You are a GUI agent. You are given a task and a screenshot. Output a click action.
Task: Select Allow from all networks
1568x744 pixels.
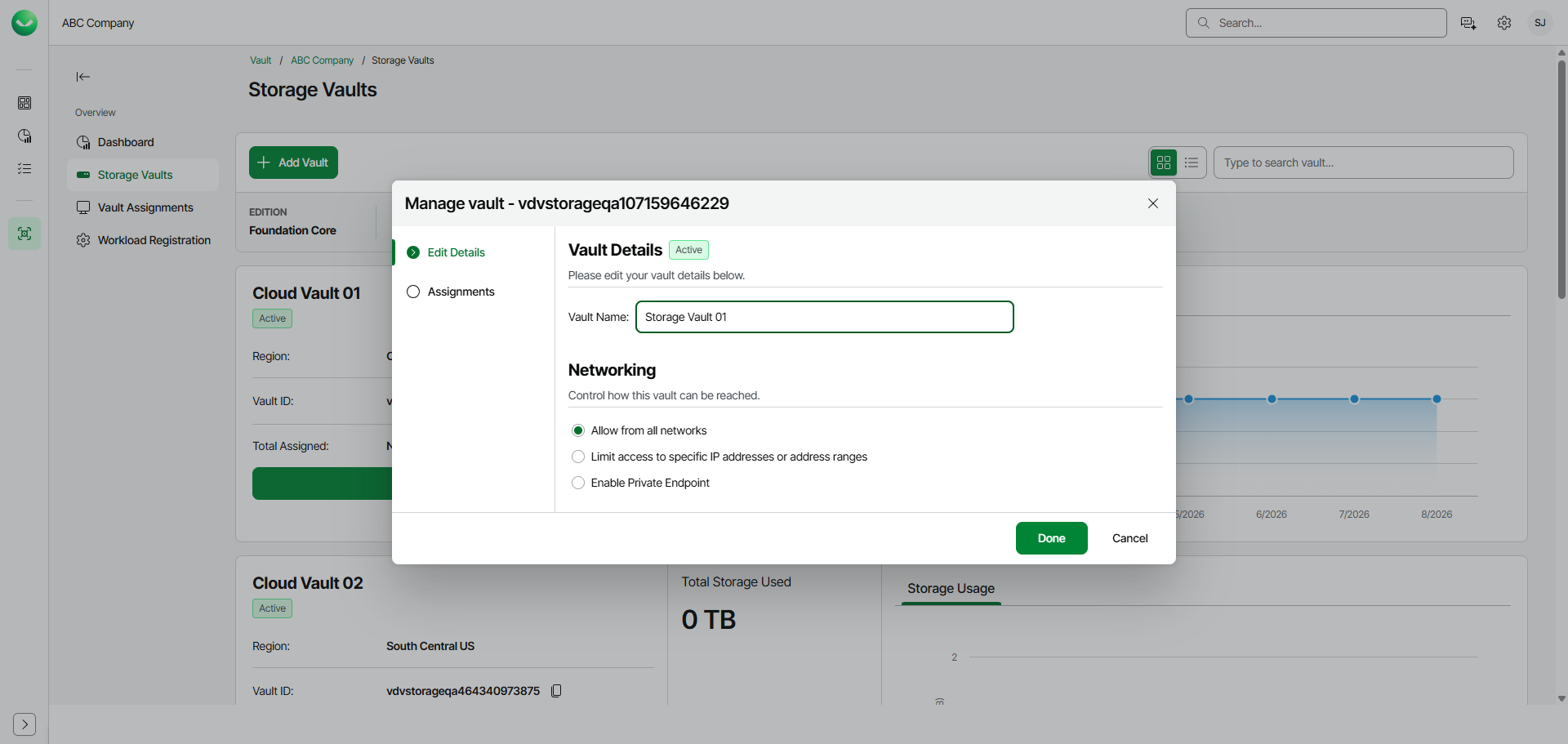coord(578,430)
